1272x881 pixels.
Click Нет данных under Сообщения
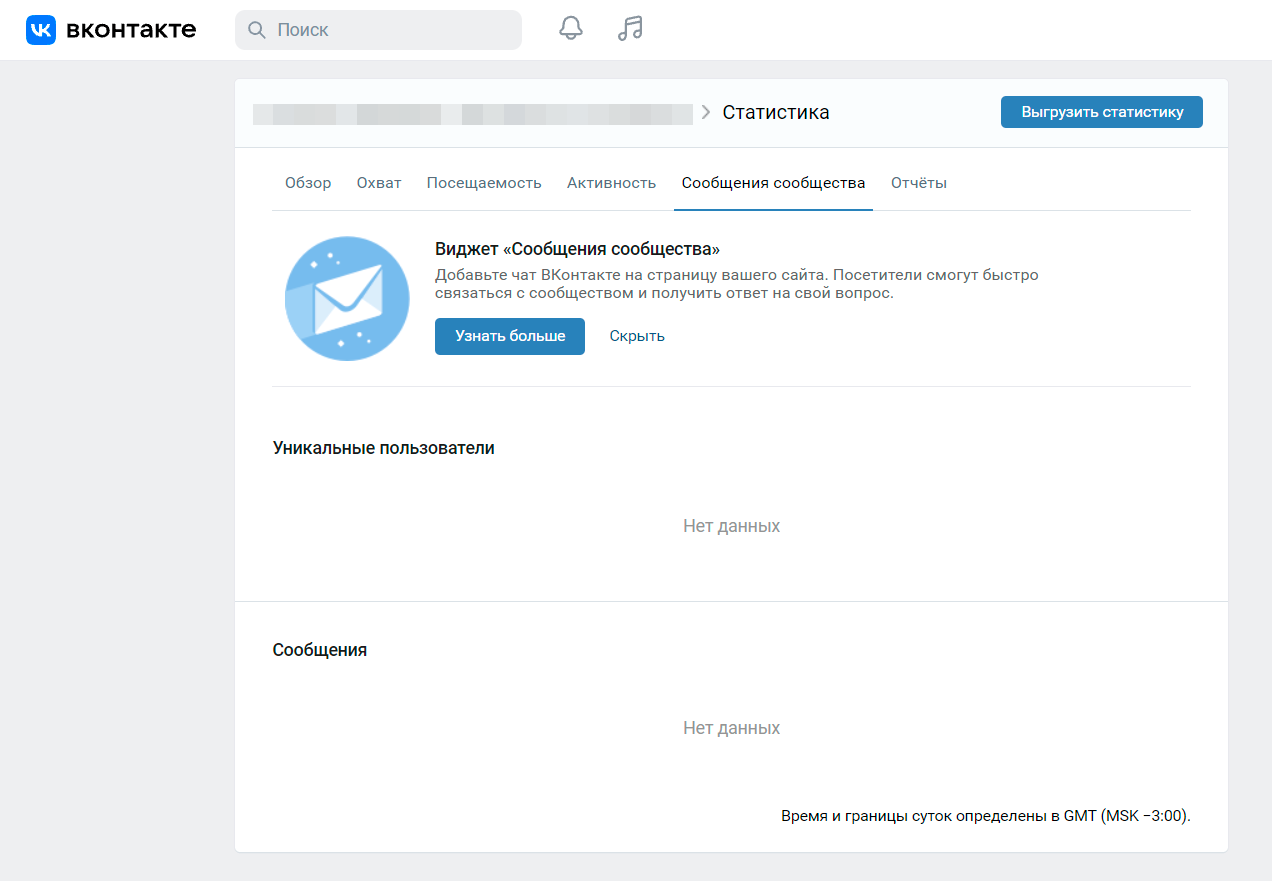click(732, 728)
